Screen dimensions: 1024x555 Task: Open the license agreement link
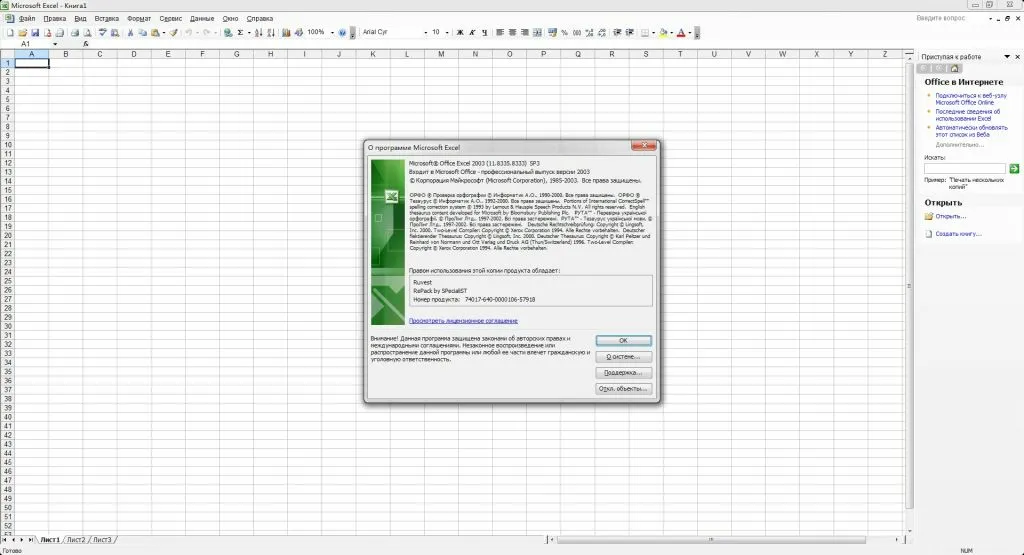[463, 321]
